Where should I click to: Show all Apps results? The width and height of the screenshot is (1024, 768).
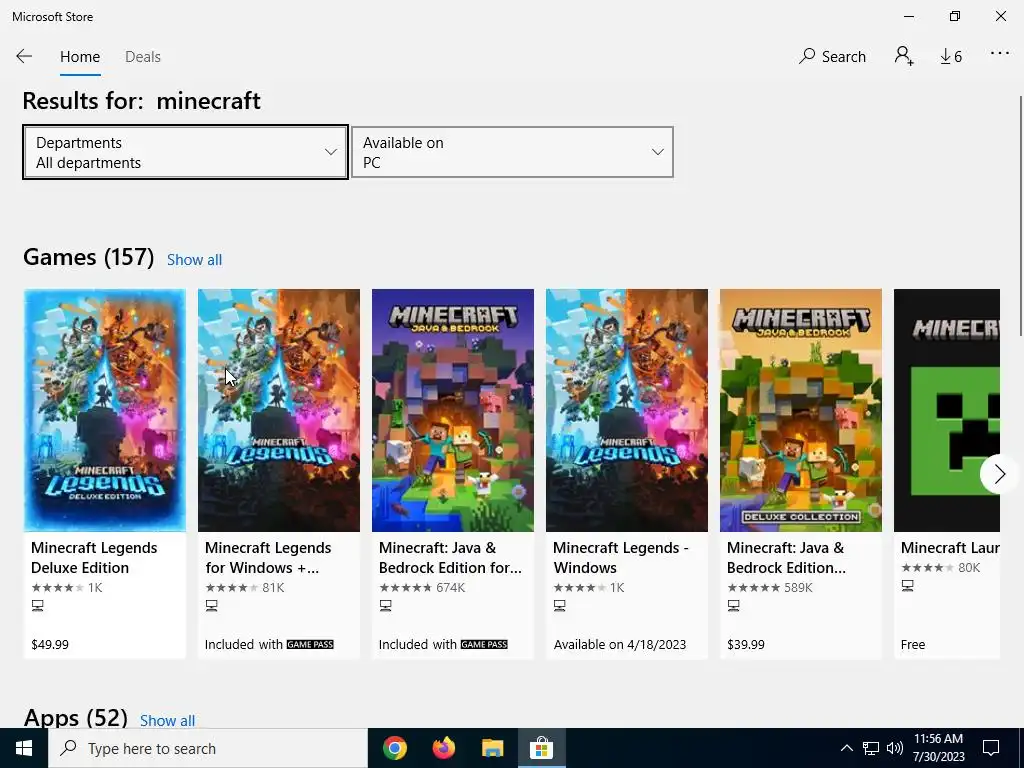(x=167, y=720)
